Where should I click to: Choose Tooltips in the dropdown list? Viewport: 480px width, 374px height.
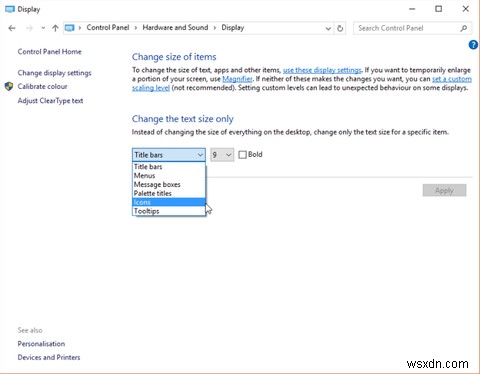169,211
